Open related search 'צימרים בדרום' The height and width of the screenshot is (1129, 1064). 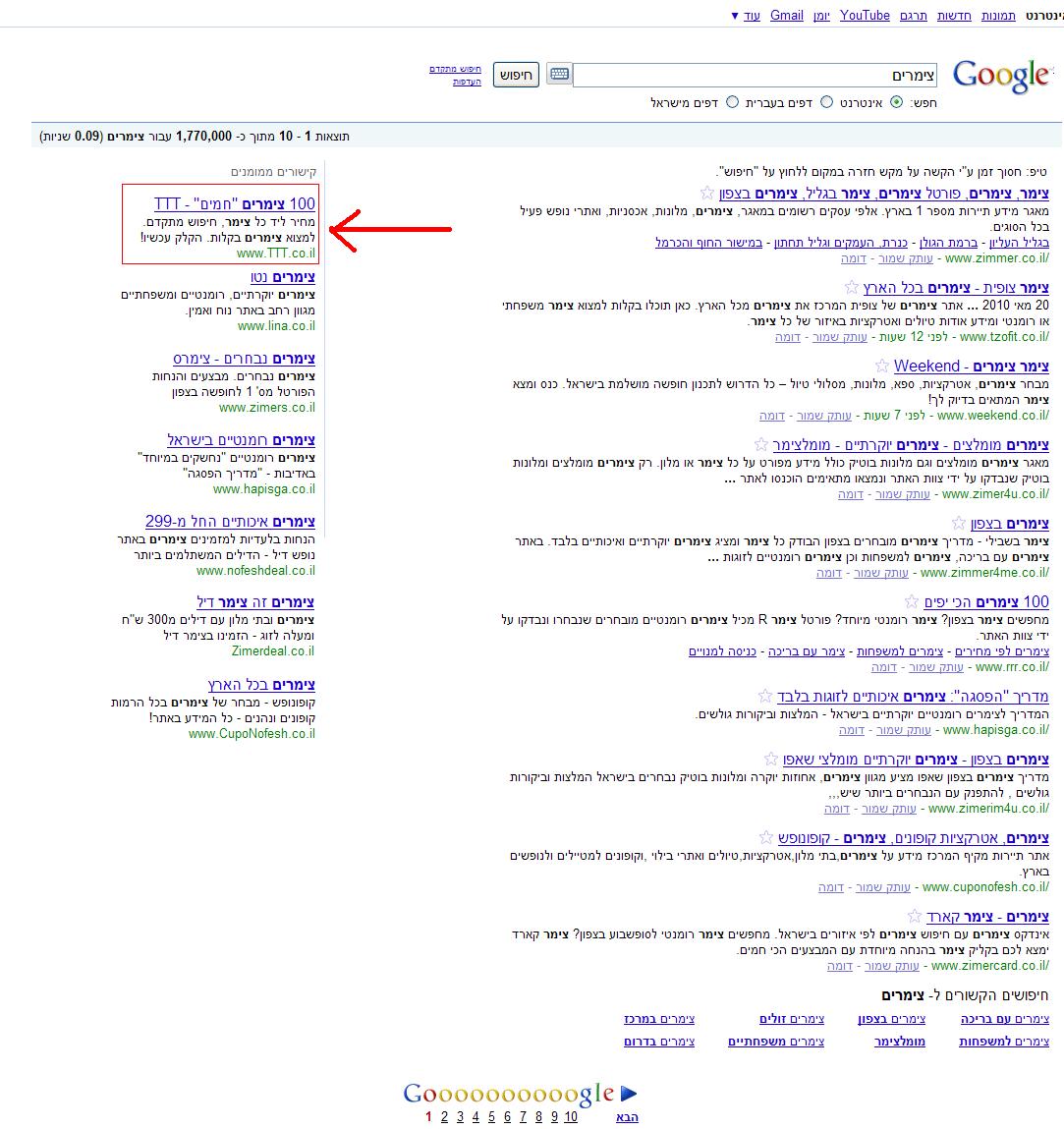659,1042
